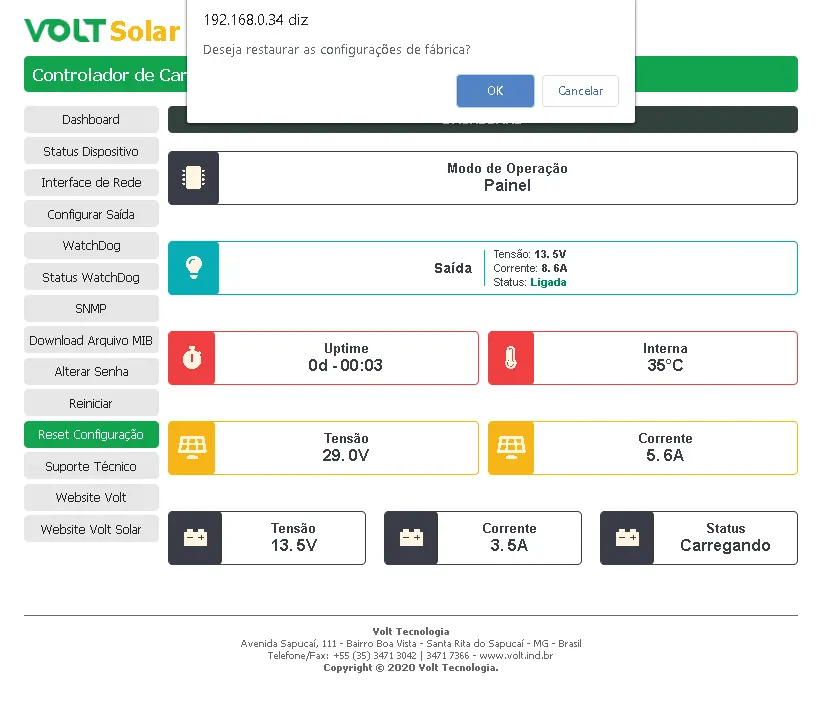The height and width of the screenshot is (714, 823).
Task: Click the Saída Corrente 8.6A reading
Action: 530,268
